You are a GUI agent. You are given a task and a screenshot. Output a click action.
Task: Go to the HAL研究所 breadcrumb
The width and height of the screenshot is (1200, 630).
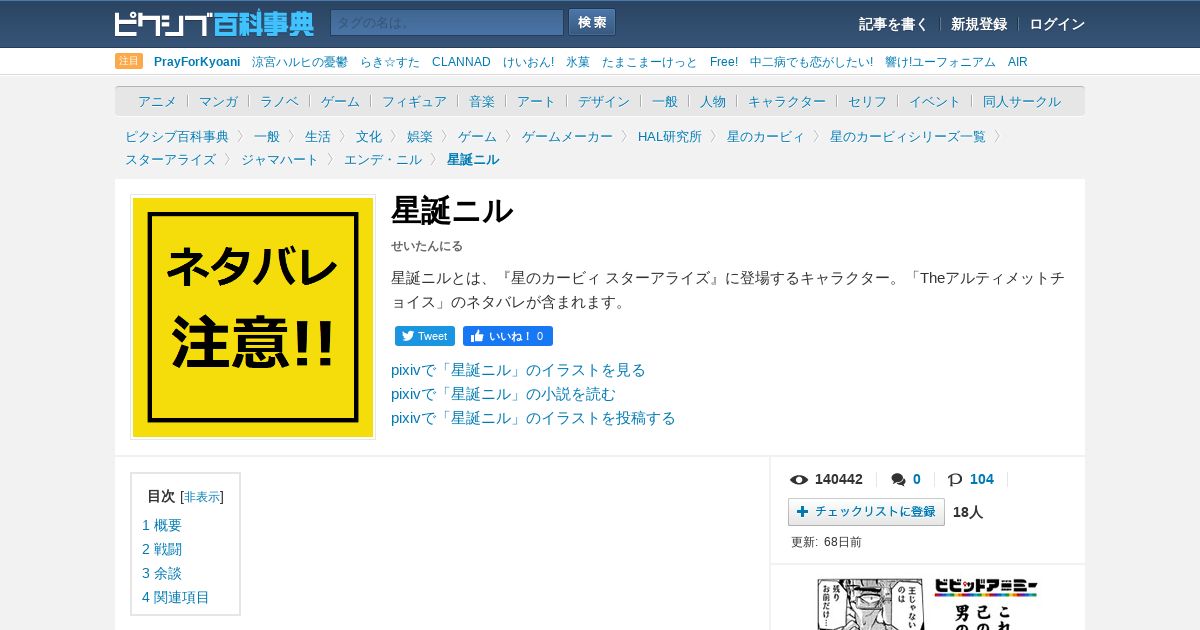click(670, 137)
